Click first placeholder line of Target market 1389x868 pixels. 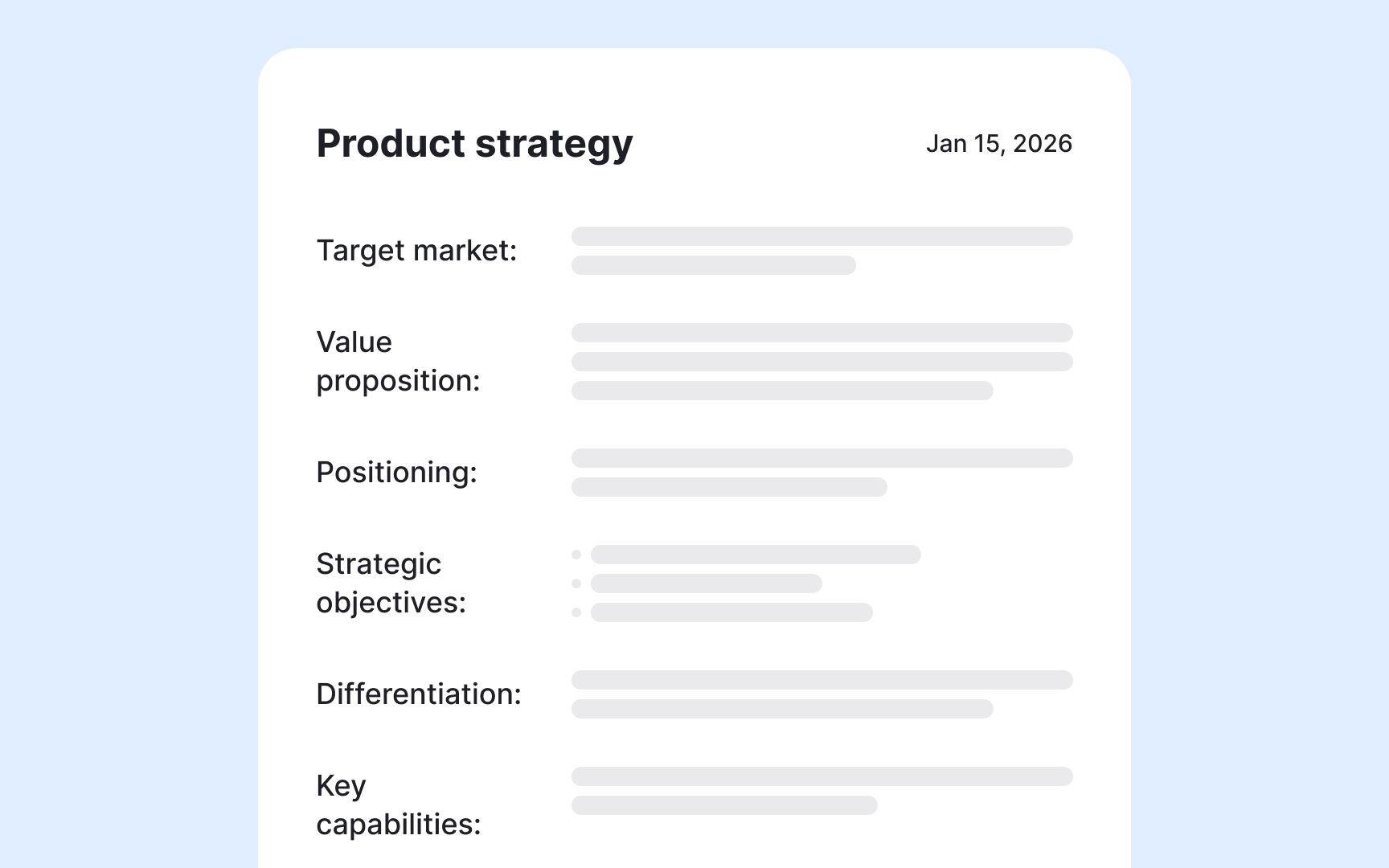(x=822, y=236)
